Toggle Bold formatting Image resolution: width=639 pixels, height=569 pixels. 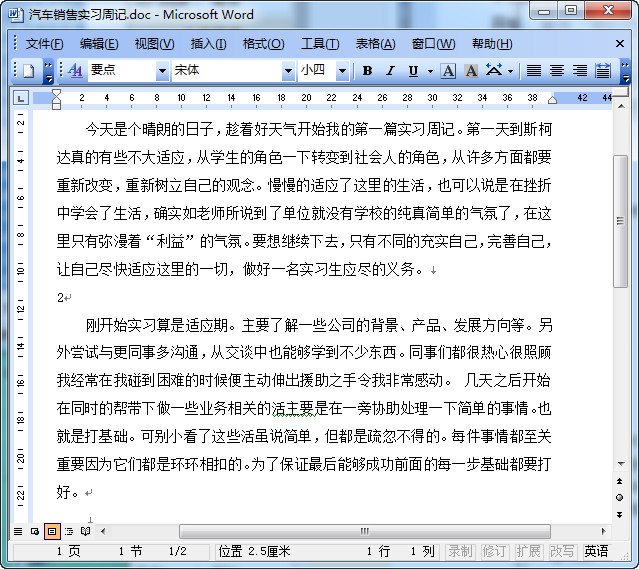367,71
